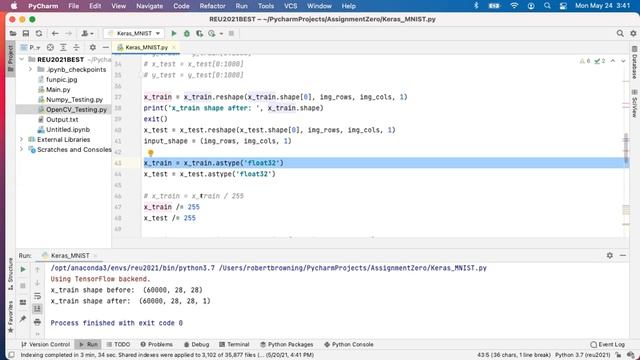Screen dimensions: 640x360
Task: Select Numpy_Testing.py in project tree
Action: coord(74,100)
